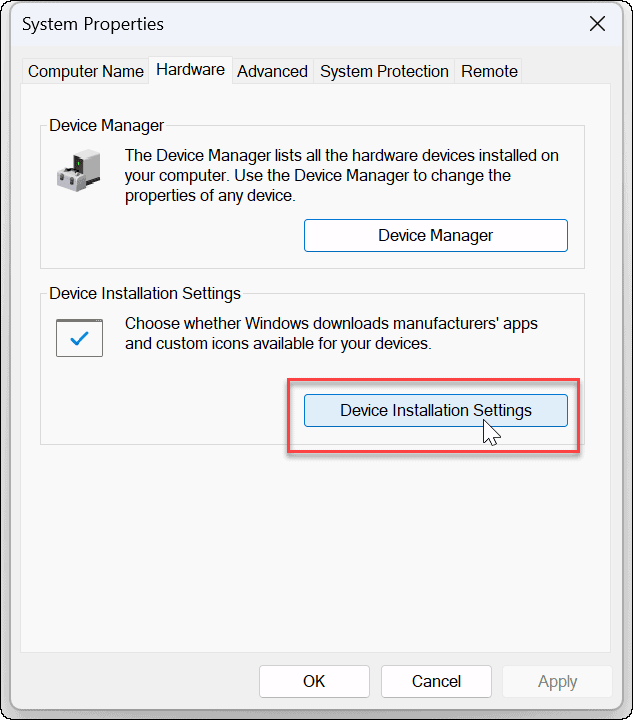Cancel the System Properties dialog

tap(436, 681)
